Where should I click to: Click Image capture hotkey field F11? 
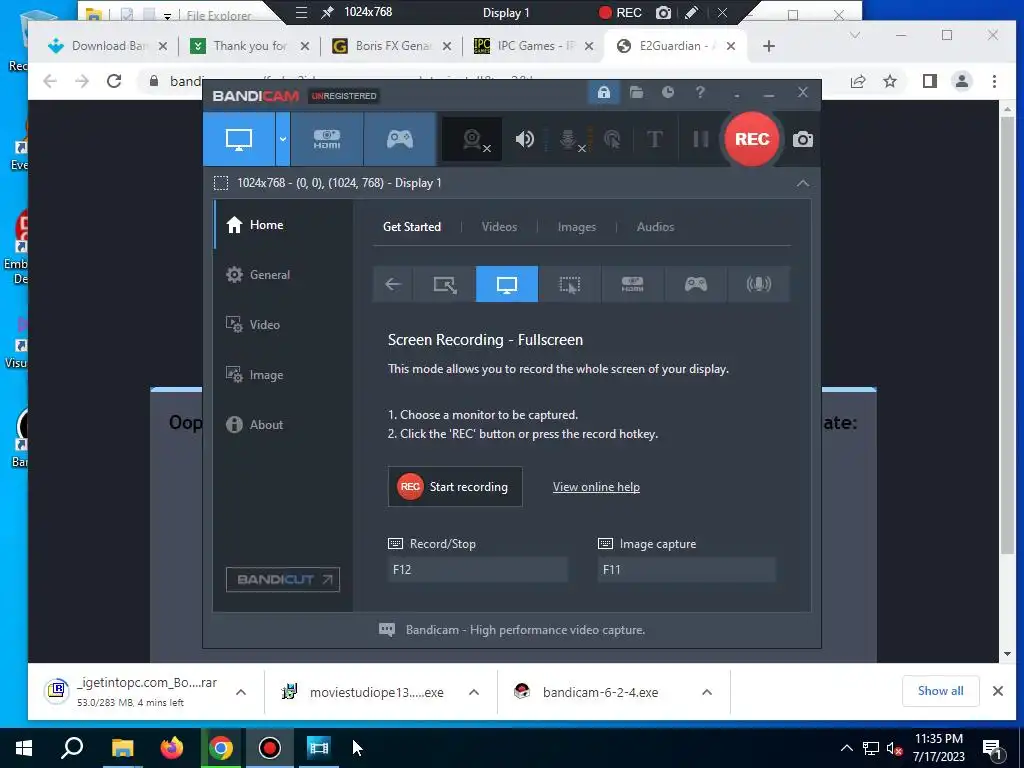pyautogui.click(x=687, y=569)
